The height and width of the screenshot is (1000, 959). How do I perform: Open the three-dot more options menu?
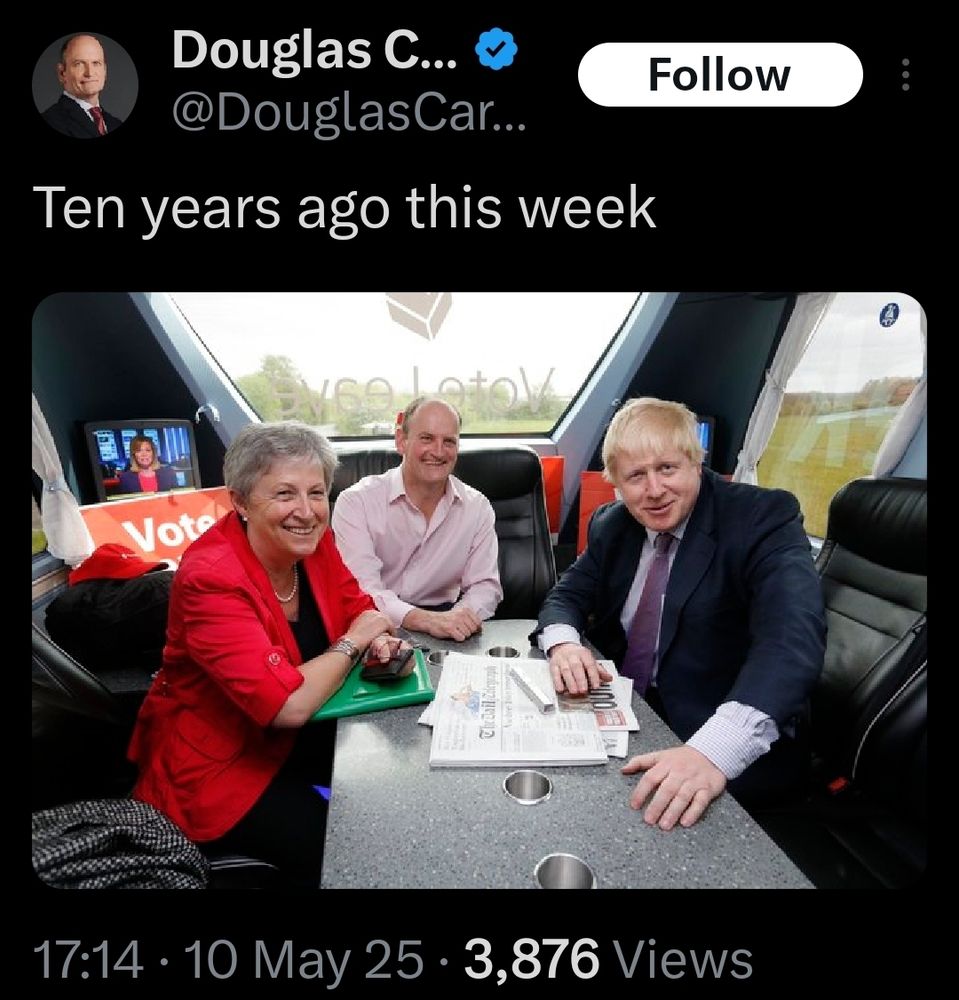pyautogui.click(x=907, y=75)
